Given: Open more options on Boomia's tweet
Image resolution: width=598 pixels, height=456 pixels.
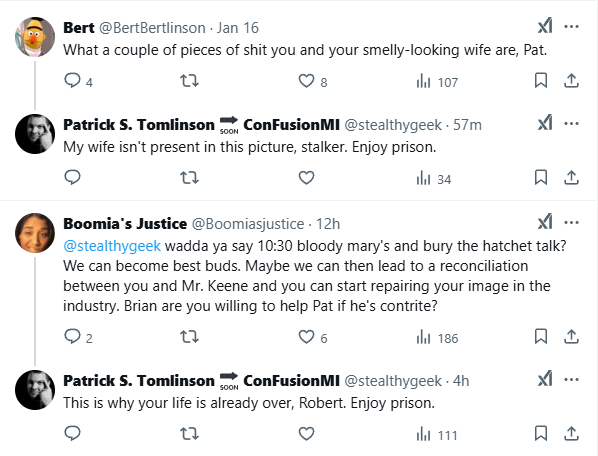Looking at the screenshot, I should [571, 222].
